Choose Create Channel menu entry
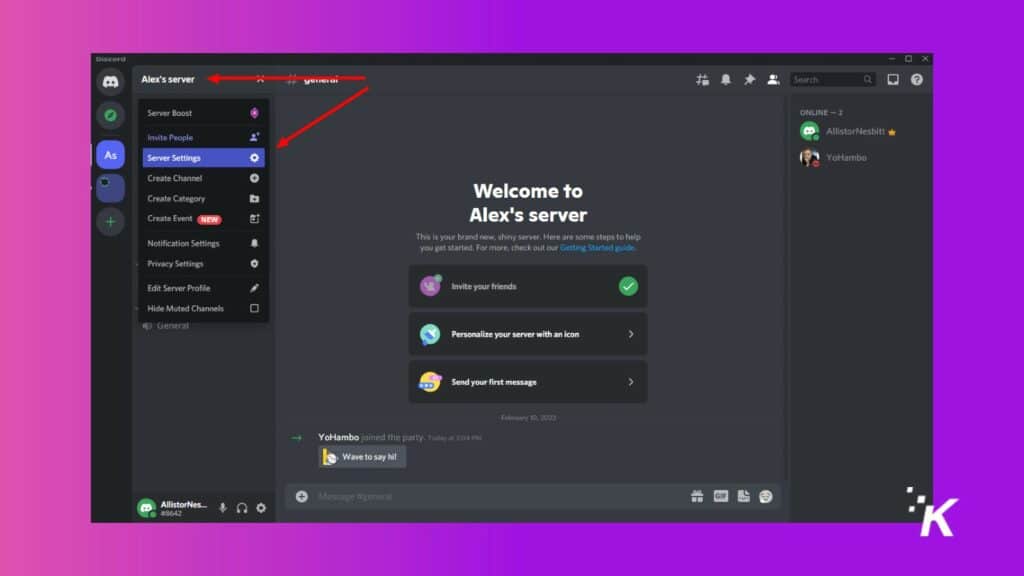1024x576 pixels. (203, 178)
